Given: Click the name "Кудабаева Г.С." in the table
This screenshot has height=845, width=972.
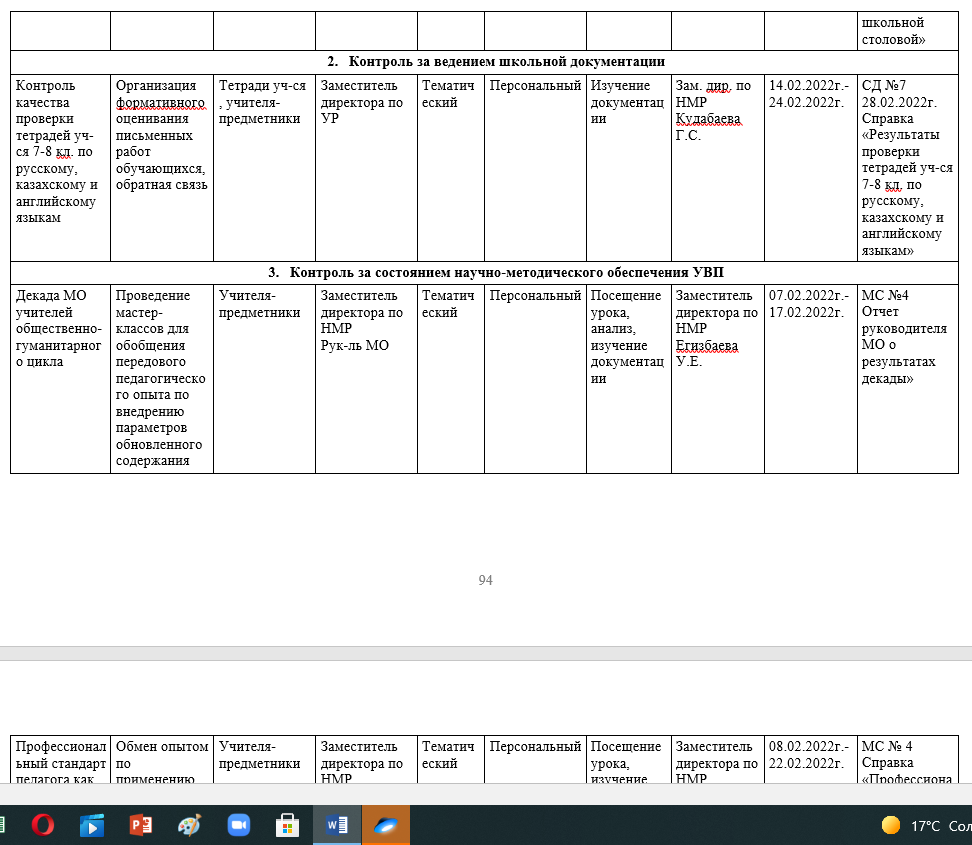Looking at the screenshot, I should coord(702,127).
